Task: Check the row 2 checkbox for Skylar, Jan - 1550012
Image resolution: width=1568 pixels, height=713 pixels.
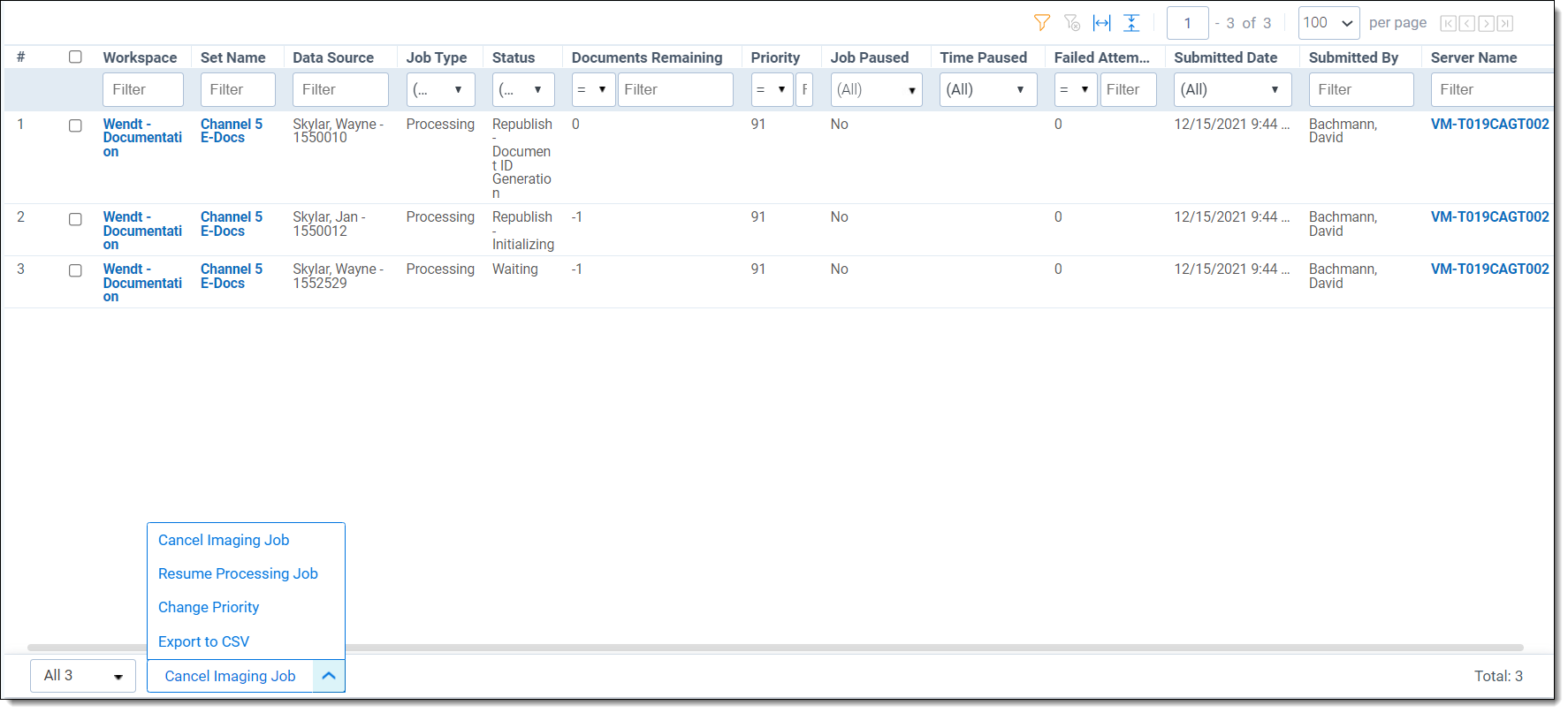Action: 75,219
